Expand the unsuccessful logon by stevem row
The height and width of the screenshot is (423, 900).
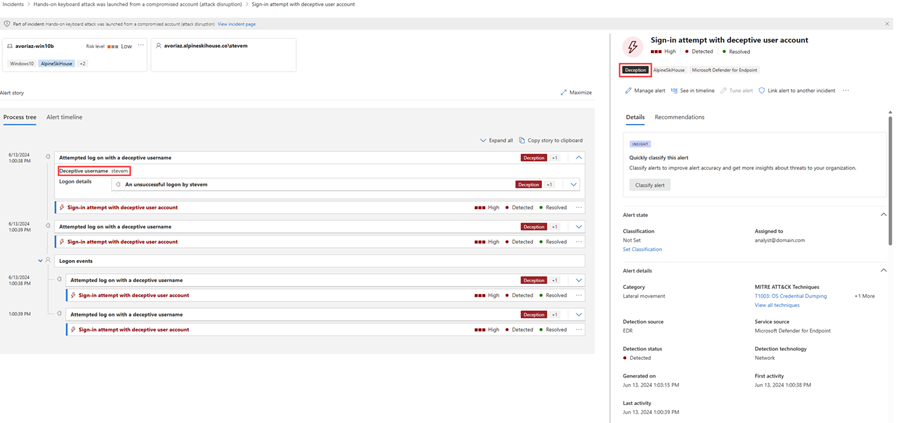point(573,185)
